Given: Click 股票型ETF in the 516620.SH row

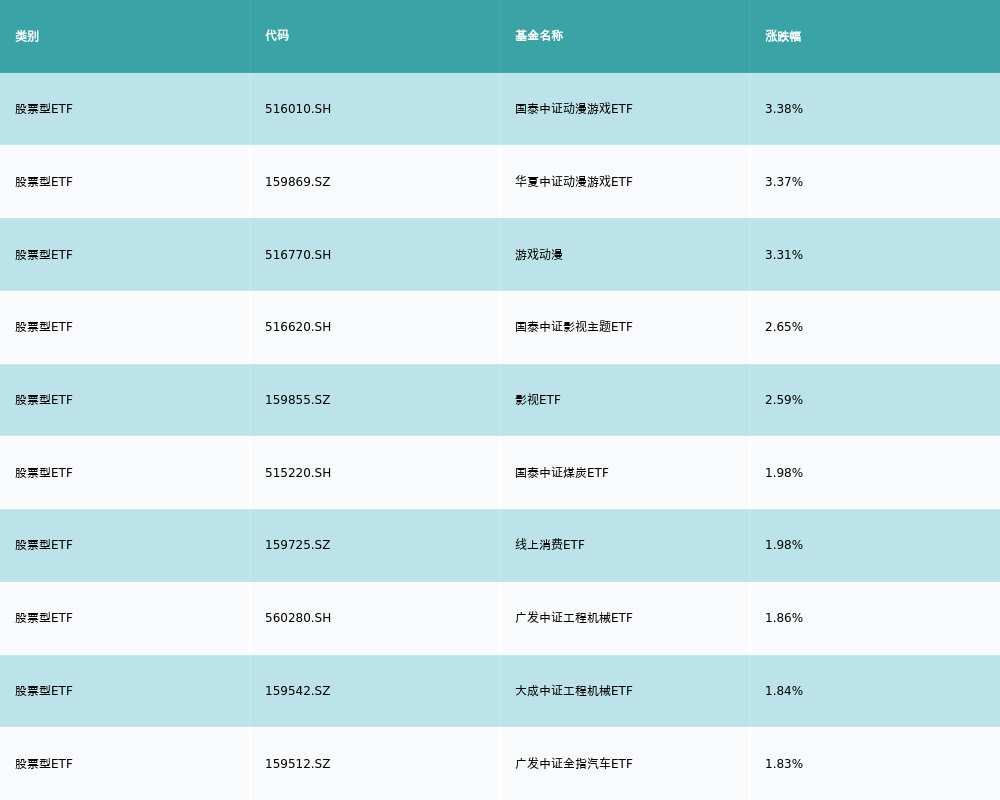Looking at the screenshot, I should point(44,327).
